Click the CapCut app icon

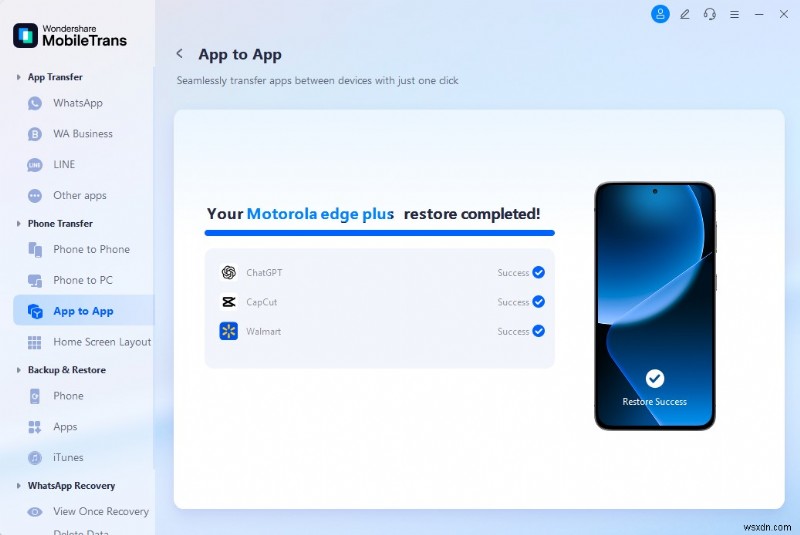coord(229,302)
